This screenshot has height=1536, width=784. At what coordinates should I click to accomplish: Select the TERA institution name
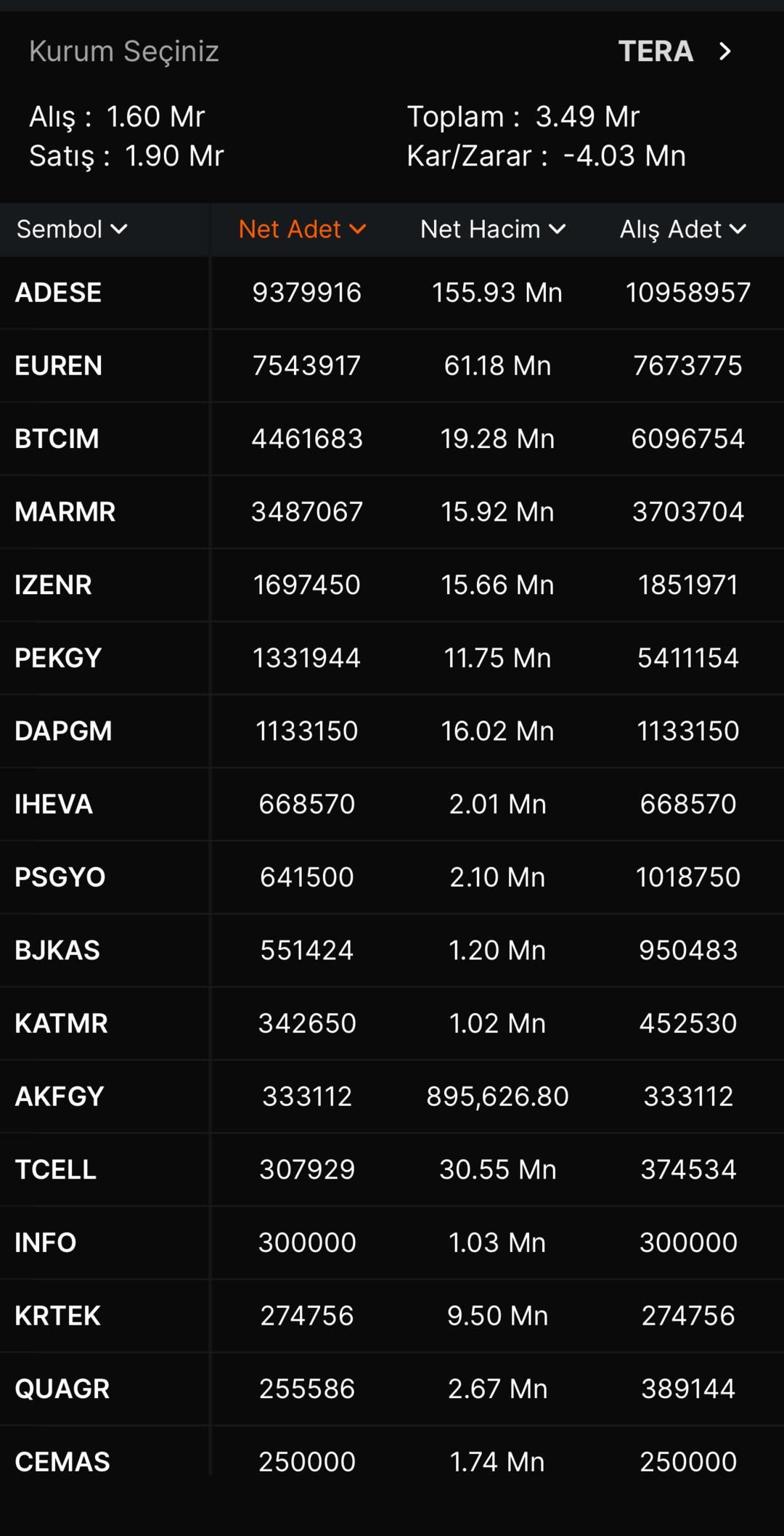pos(656,52)
